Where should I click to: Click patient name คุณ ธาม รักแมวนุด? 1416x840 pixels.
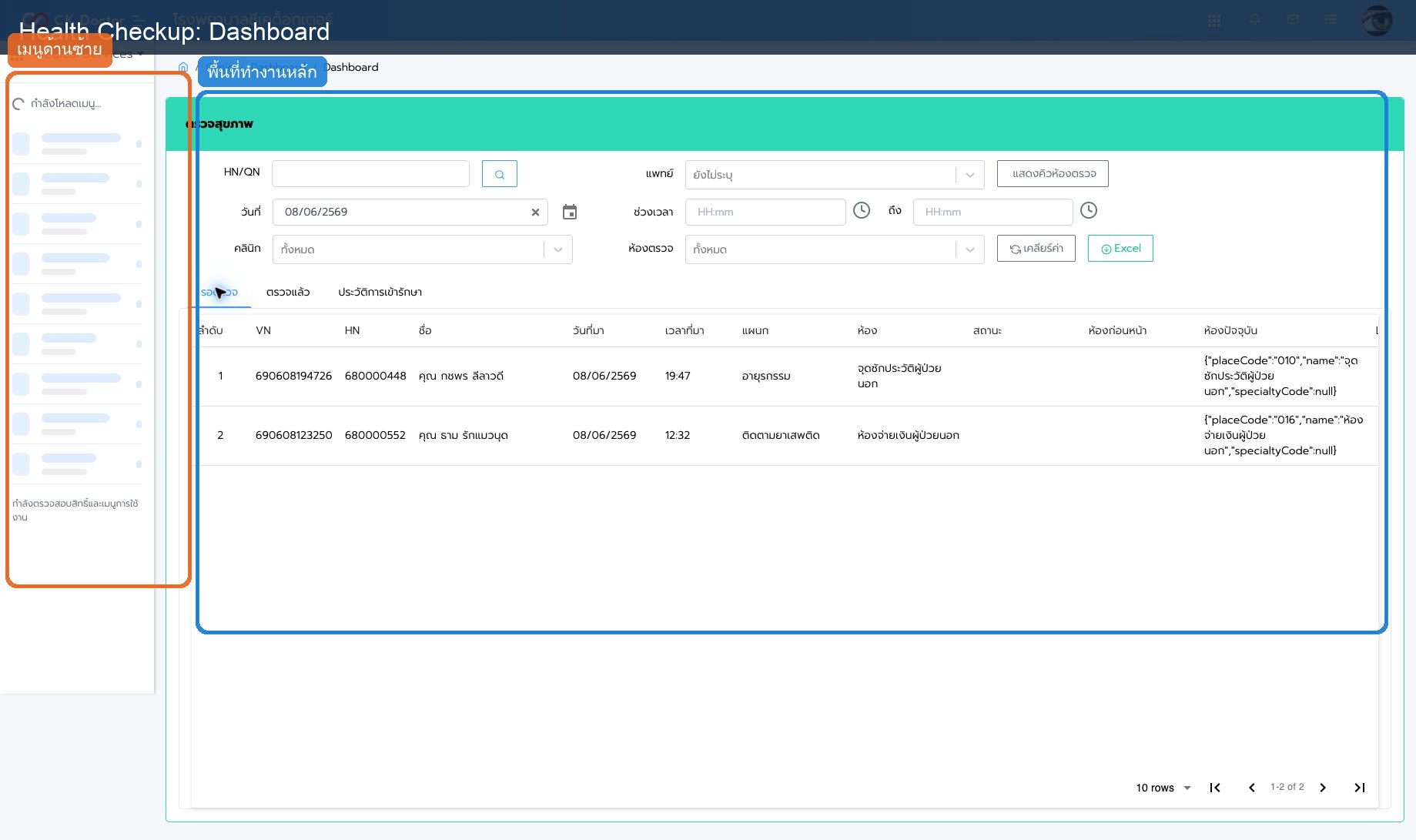[463, 435]
